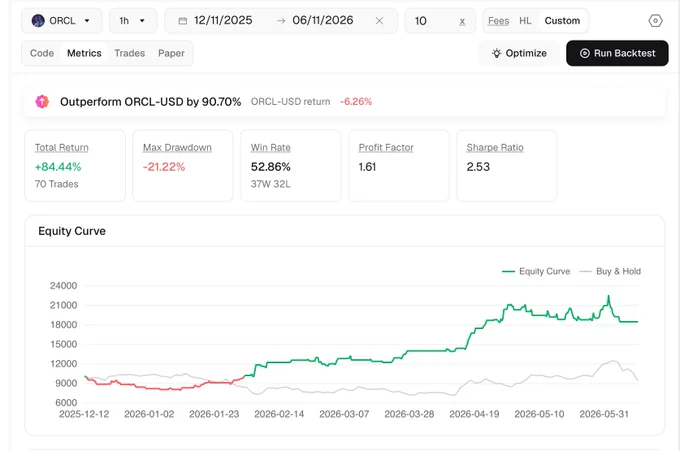
Task: Switch to the Trades tab
Action: point(129,53)
